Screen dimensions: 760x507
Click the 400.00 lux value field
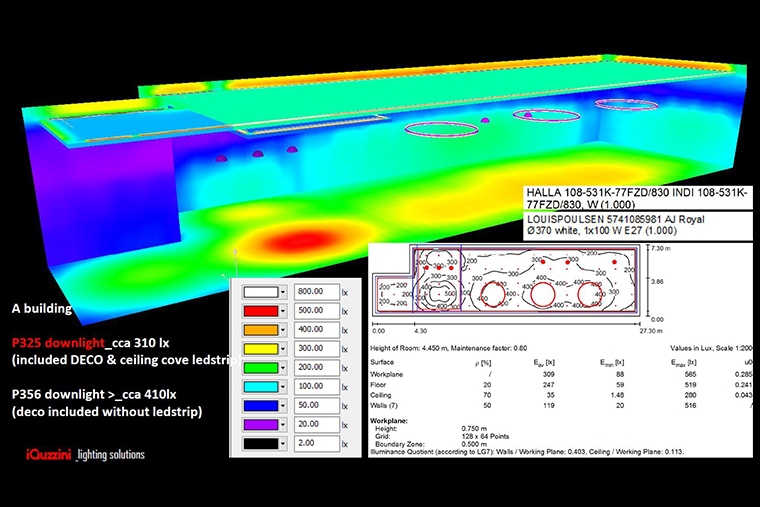(317, 330)
